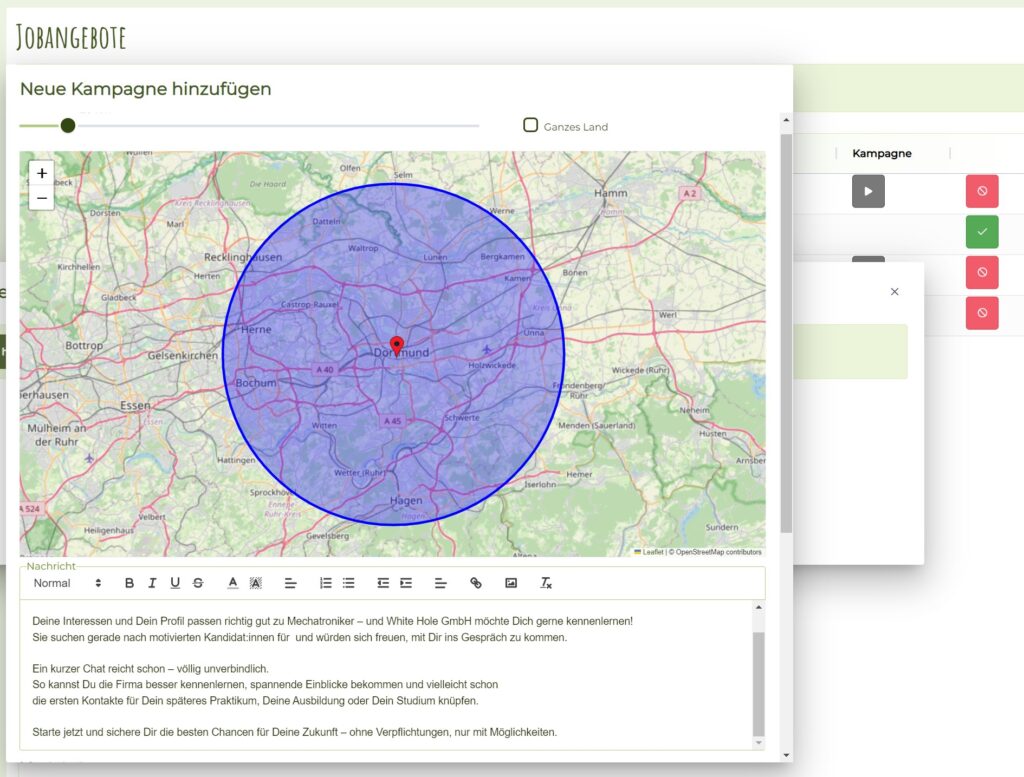Enable the Ganzes Land checkbox
The image size is (1024, 777).
coord(531,125)
